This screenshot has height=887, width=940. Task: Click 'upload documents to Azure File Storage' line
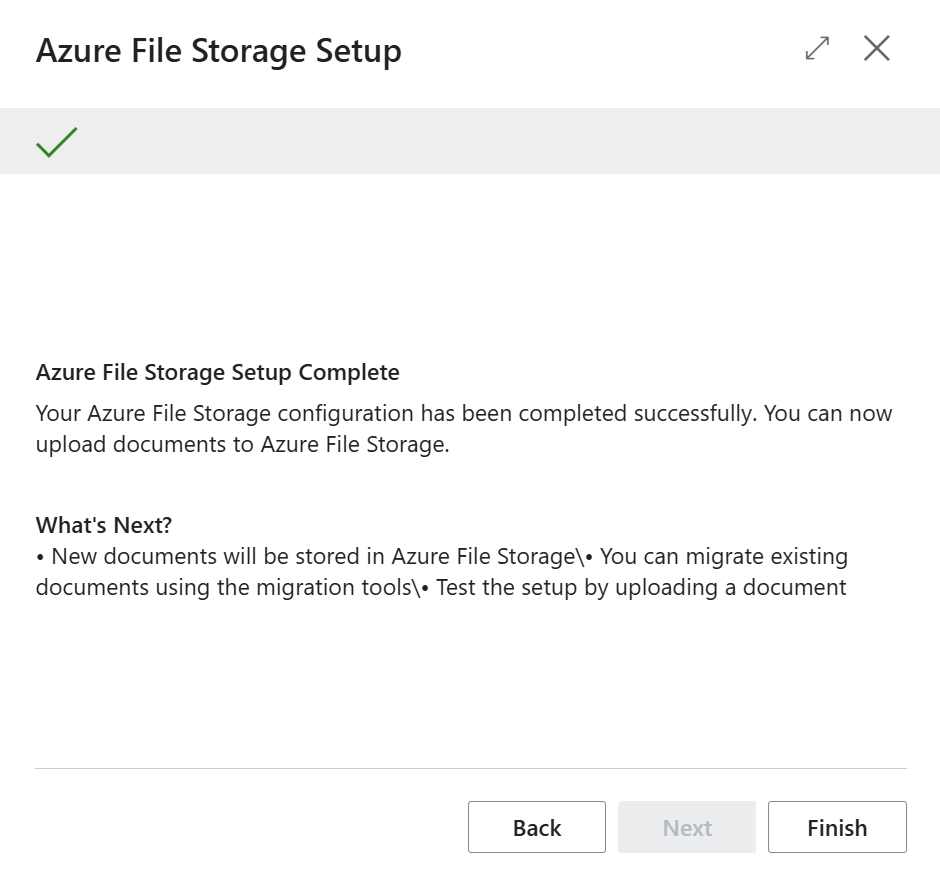[x=242, y=445]
